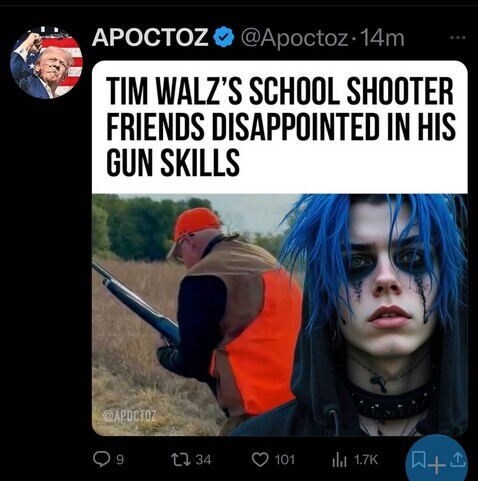This screenshot has width=478, height=481.
Task: Click the repost count 34
Action: [203, 460]
